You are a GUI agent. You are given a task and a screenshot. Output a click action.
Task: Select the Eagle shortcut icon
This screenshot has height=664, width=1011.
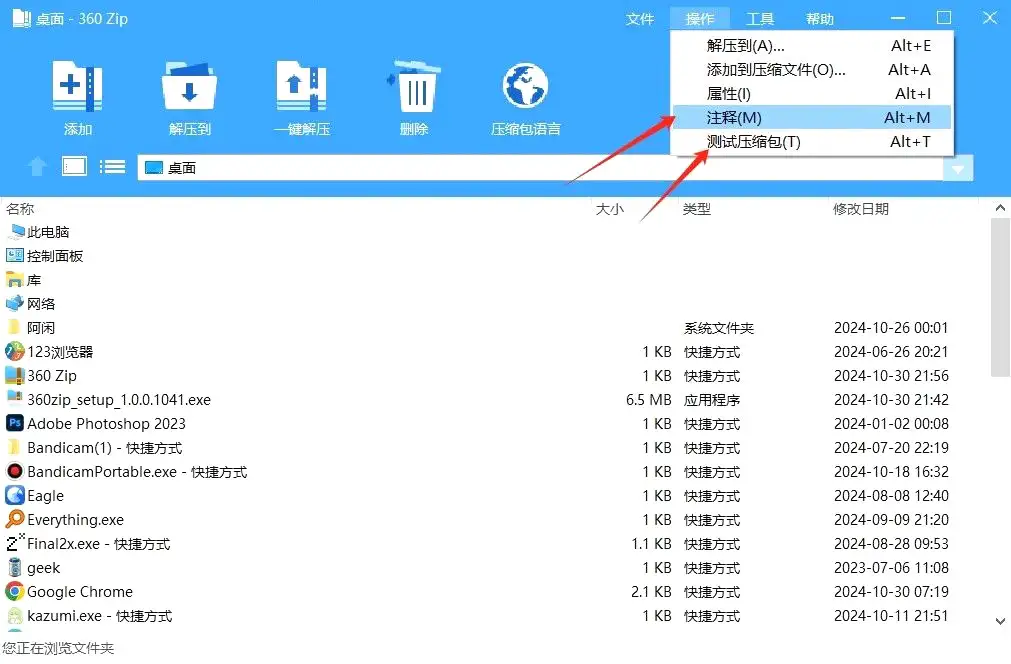click(x=15, y=495)
